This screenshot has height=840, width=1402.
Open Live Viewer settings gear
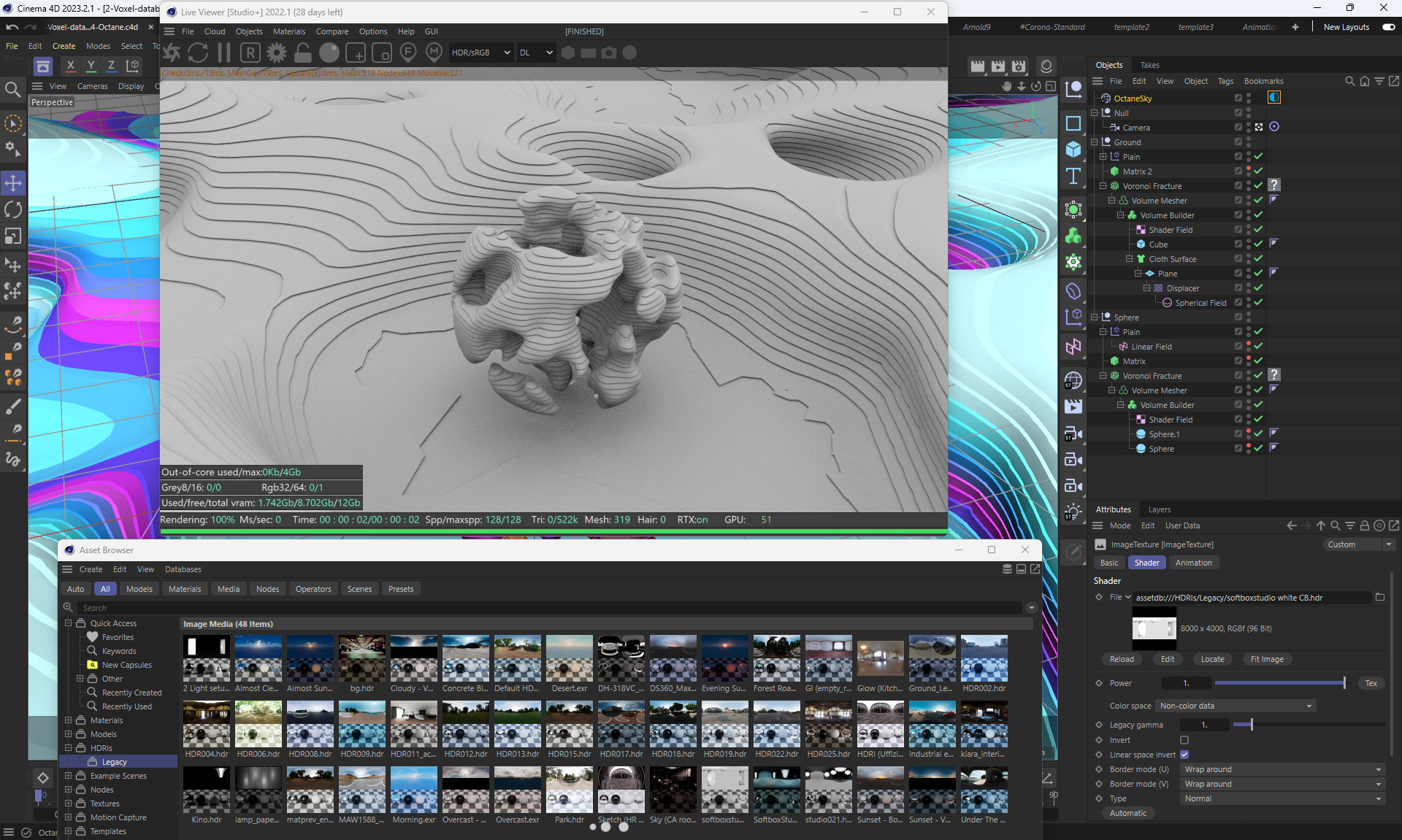(x=277, y=53)
